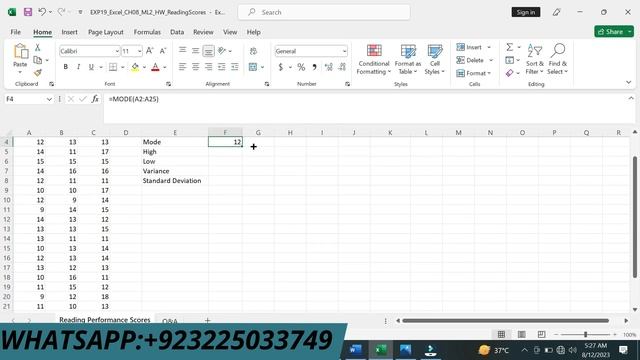Toggle Align Left alignment

click(182, 67)
